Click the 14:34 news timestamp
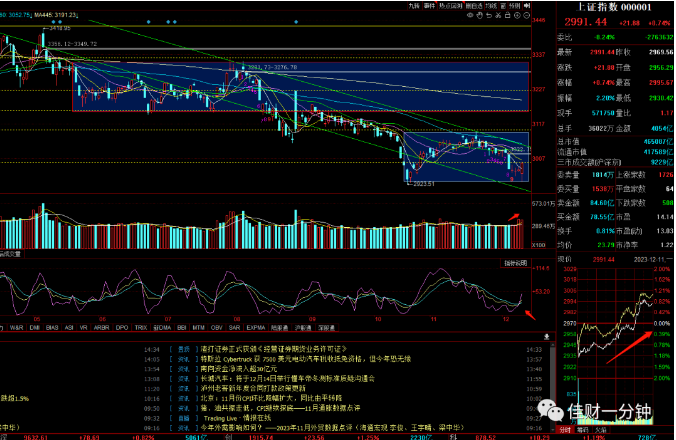This screenshot has width=676, height=440. (152, 350)
